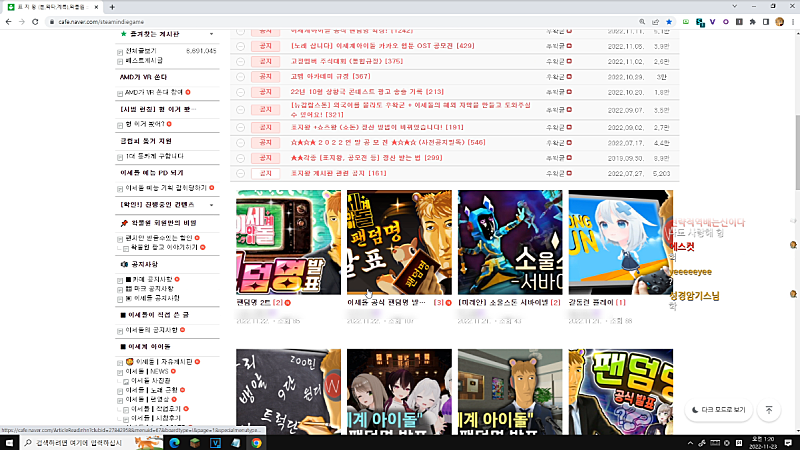Toggle the circle beside the '[161]' notice
The width and height of the screenshot is (800, 450).
click(x=241, y=173)
